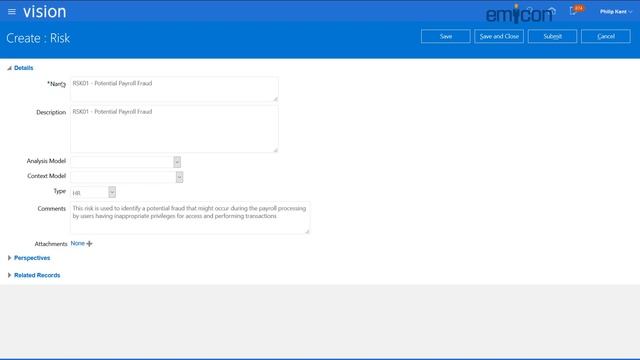This screenshot has width=640, height=360.
Task: Click the Context Model label
Action: click(47, 176)
